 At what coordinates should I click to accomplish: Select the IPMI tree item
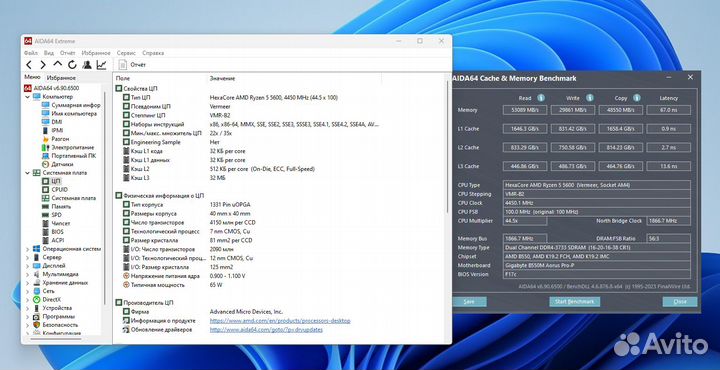tap(52, 130)
